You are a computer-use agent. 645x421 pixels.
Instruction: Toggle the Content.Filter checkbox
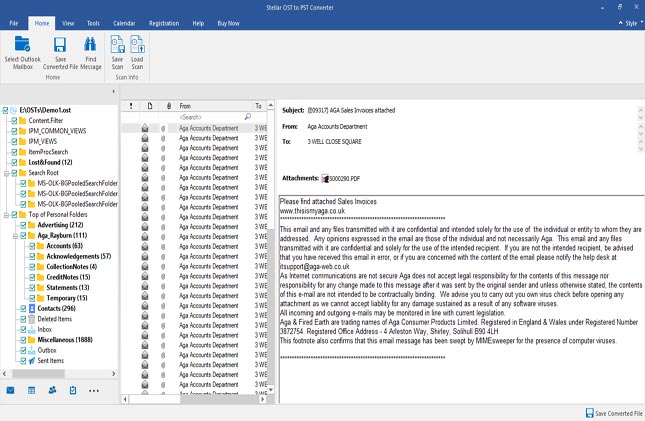tap(14, 121)
